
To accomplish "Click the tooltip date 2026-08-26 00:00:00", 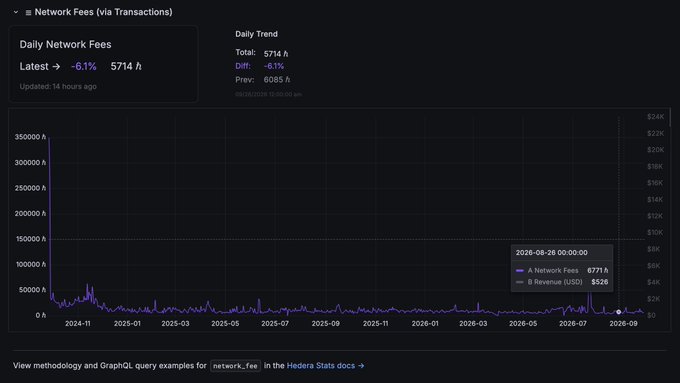I will pos(552,252).
